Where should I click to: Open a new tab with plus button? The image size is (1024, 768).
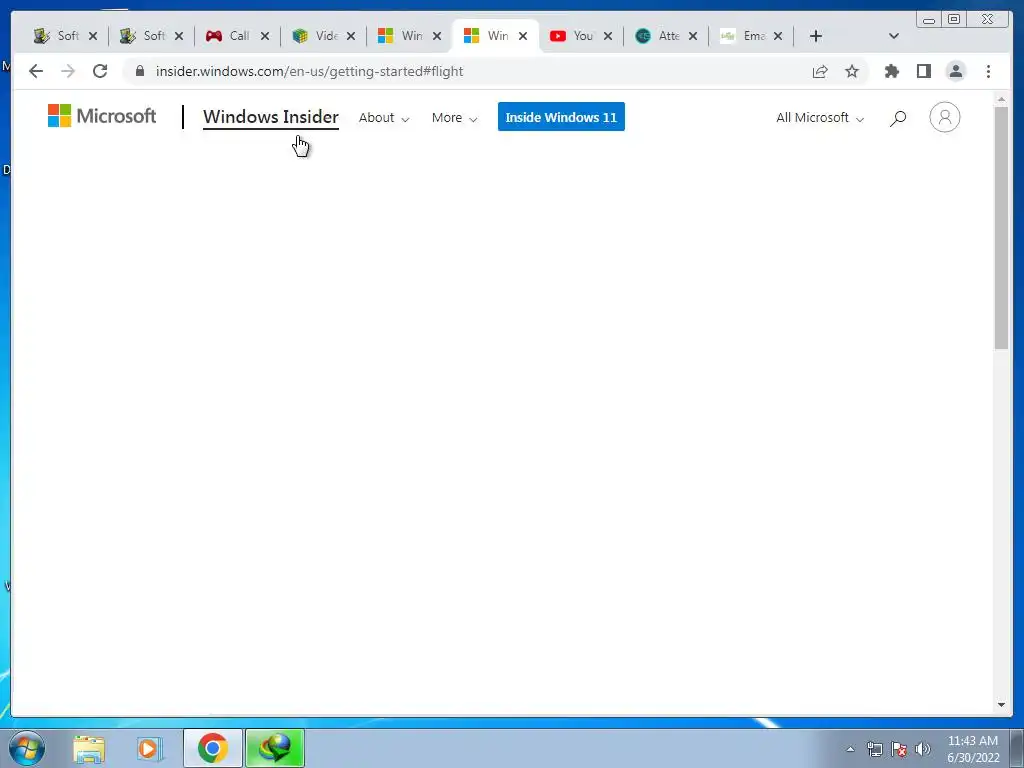[816, 36]
